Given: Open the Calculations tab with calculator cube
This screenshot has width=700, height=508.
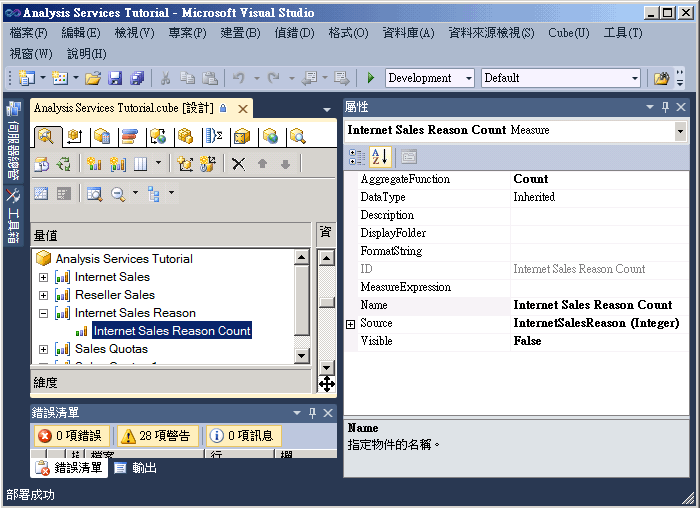Looking at the screenshot, I should pyautogui.click(x=102, y=136).
